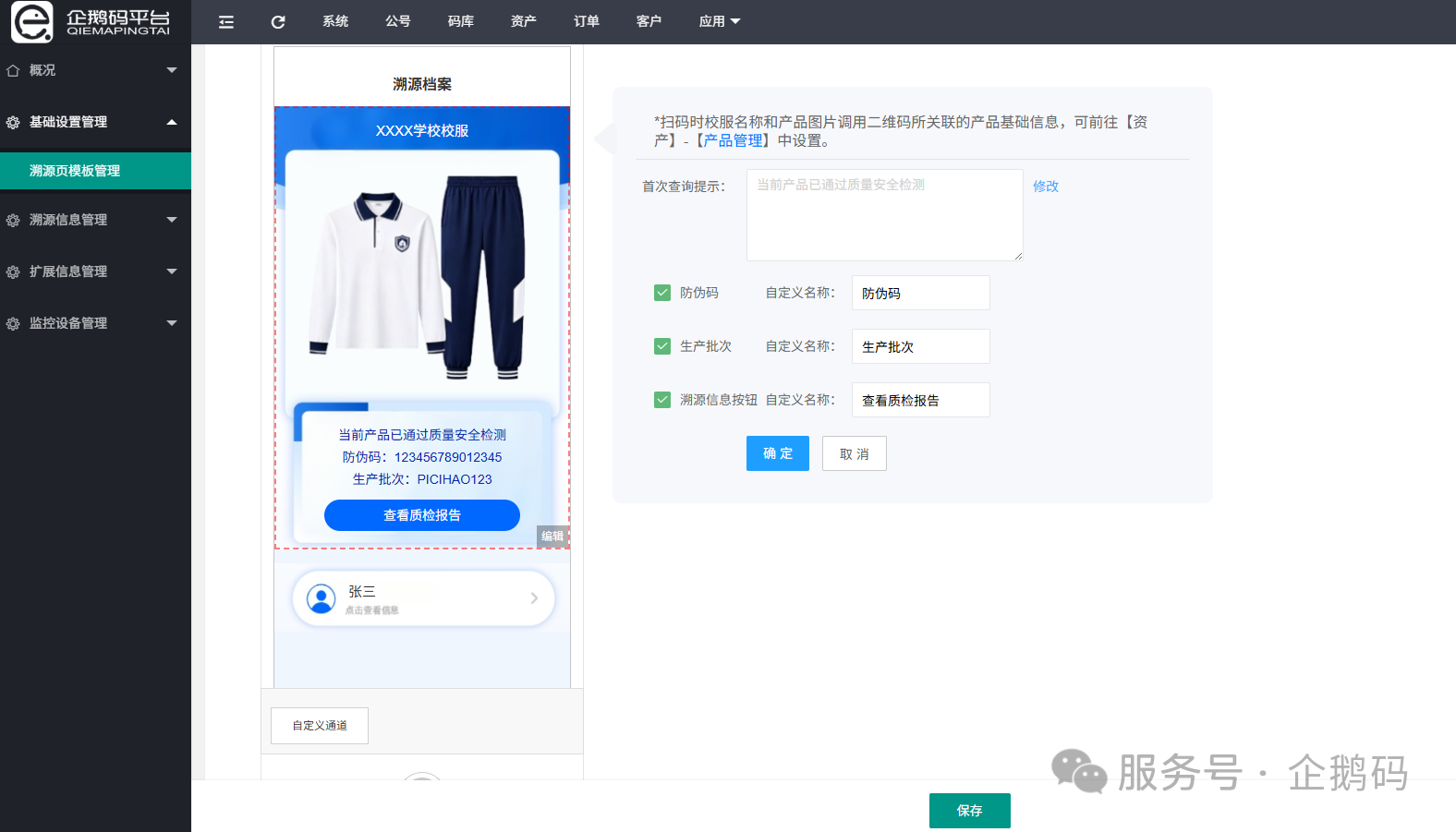Screen dimensions: 1456x832
Task: Uncheck the 防伪码 checkbox
Action: tap(662, 293)
